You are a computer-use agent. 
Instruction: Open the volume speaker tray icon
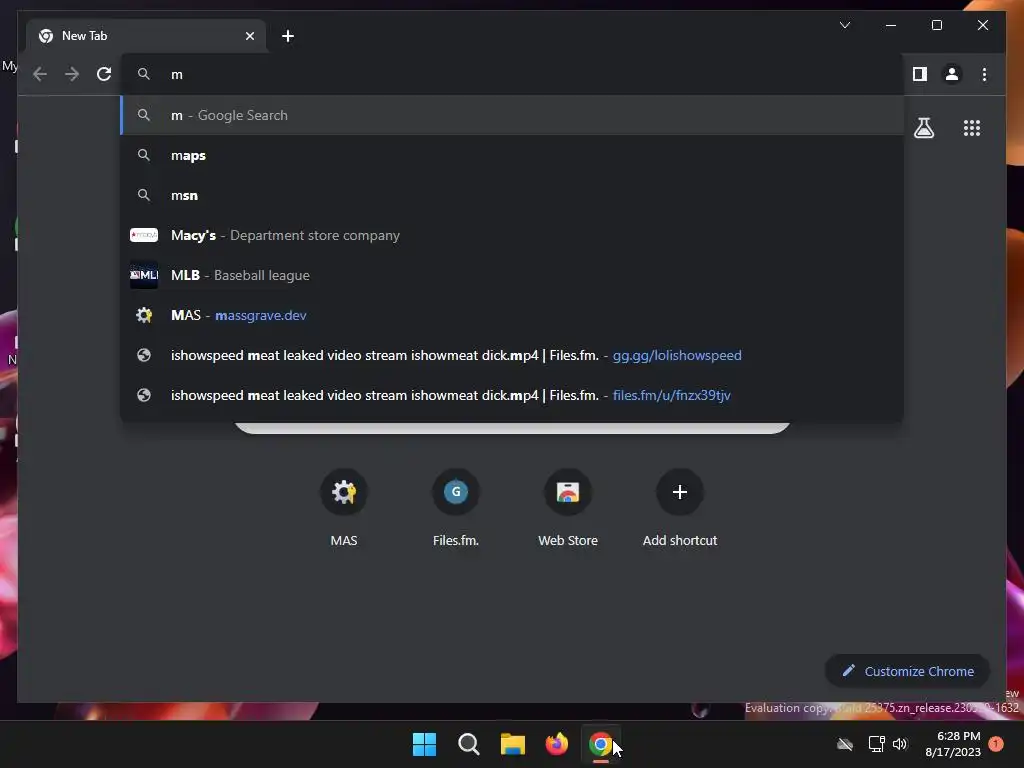point(900,744)
